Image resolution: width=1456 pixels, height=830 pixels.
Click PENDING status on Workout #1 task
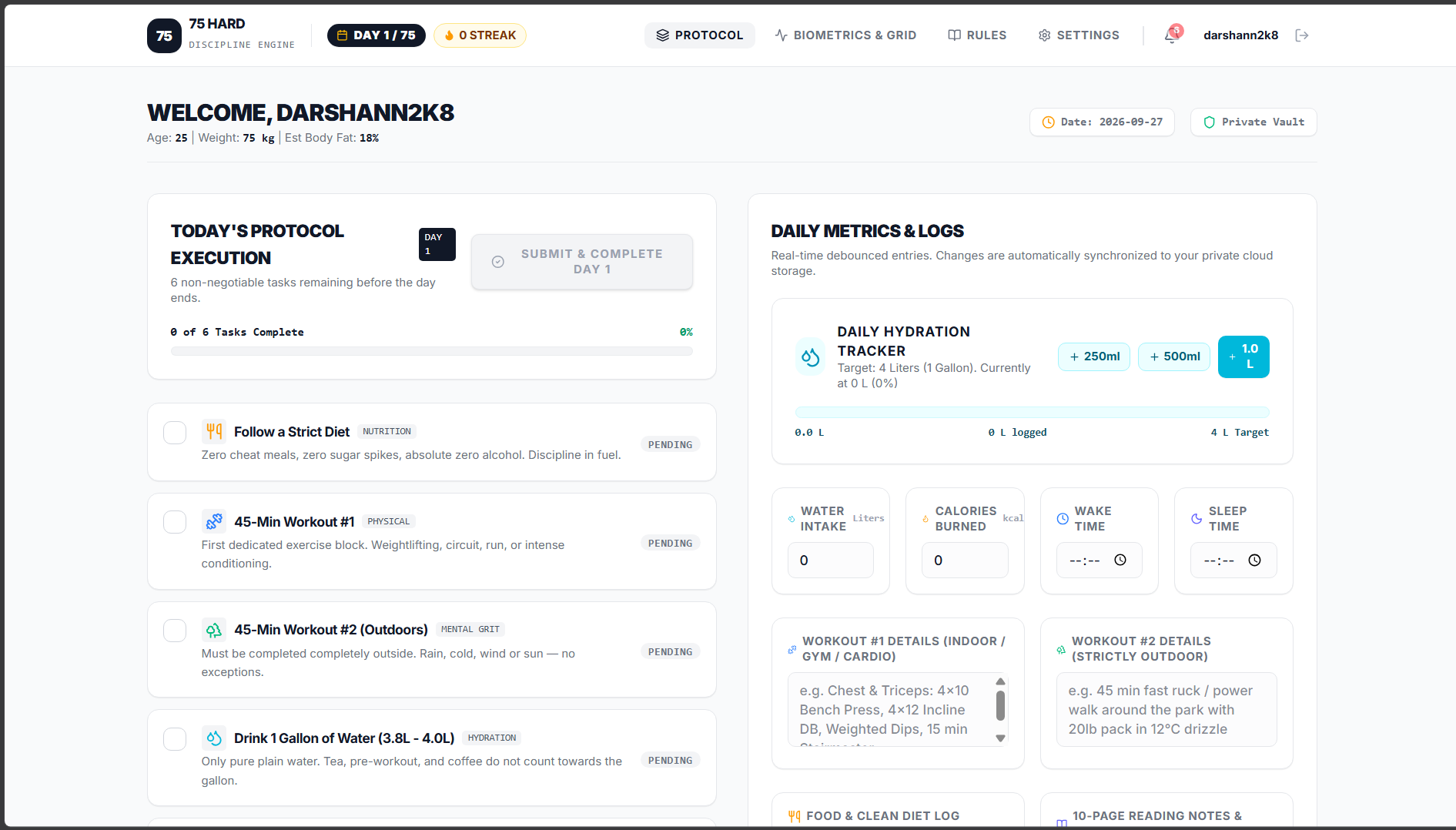670,543
